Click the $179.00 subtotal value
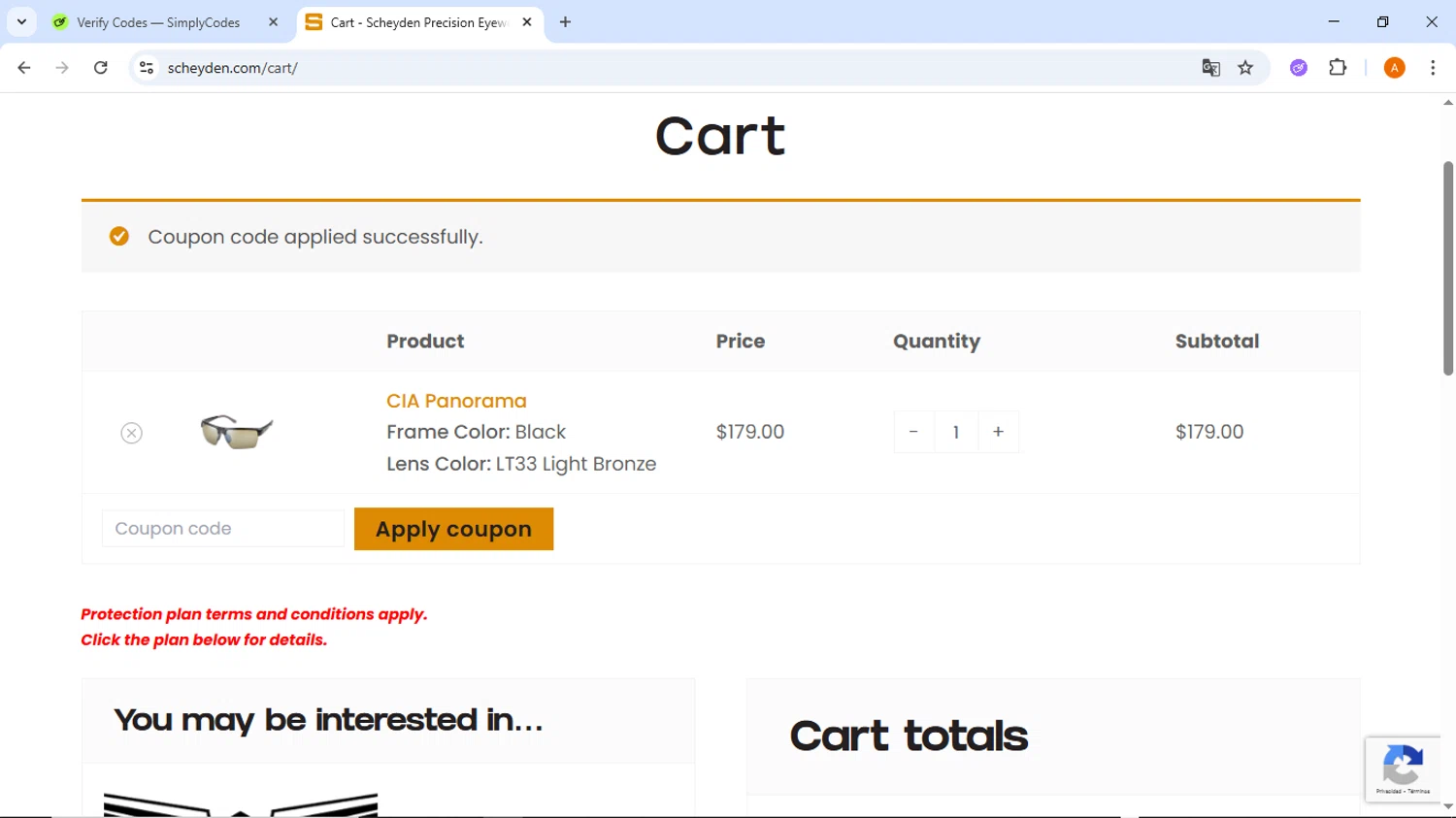 pyautogui.click(x=1209, y=432)
